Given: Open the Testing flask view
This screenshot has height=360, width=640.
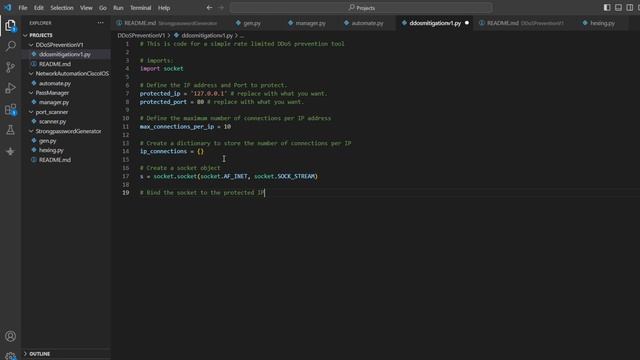Looking at the screenshot, I should coord(10,130).
